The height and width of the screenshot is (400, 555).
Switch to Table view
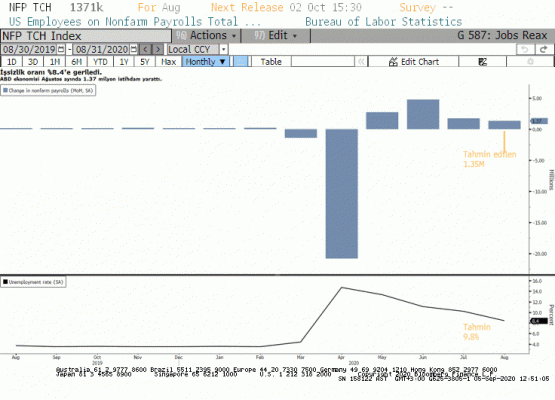click(271, 62)
